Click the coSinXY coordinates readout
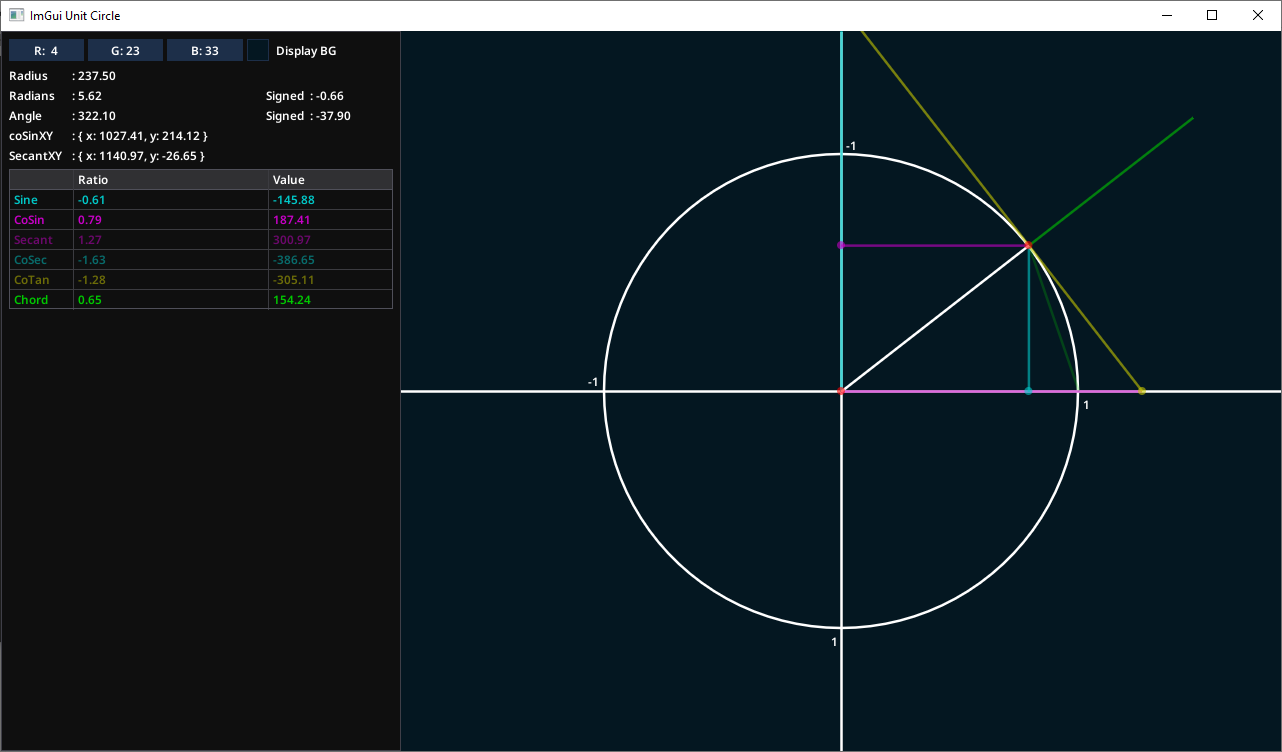The height and width of the screenshot is (752, 1282). (x=142, y=136)
